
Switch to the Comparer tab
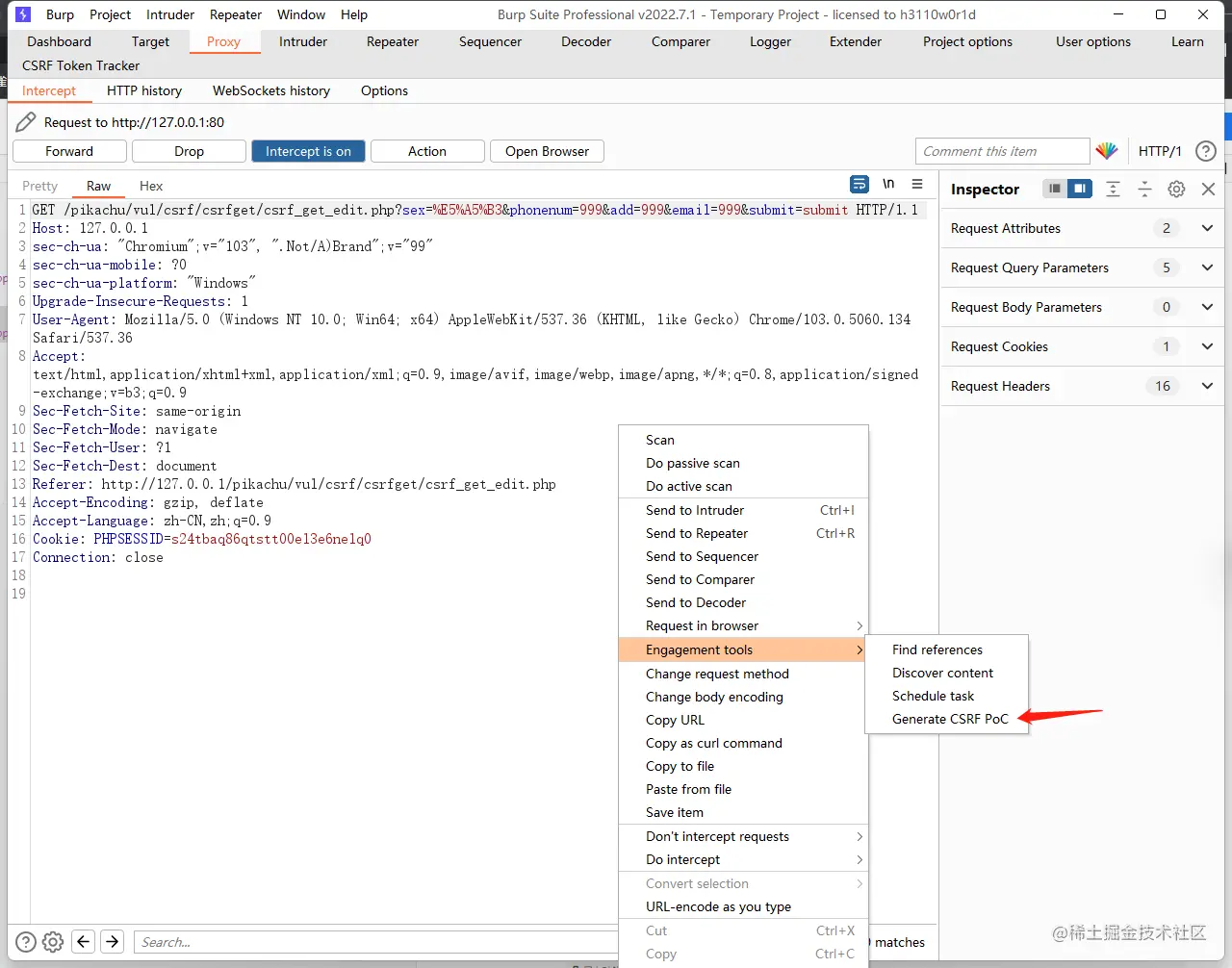[x=680, y=41]
